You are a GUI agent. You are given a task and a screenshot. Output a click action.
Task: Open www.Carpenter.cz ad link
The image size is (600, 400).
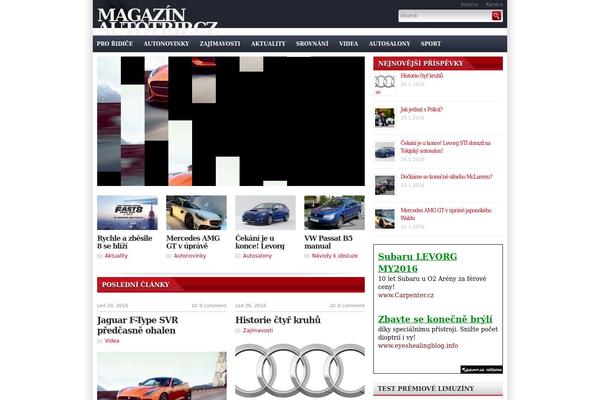pos(406,295)
